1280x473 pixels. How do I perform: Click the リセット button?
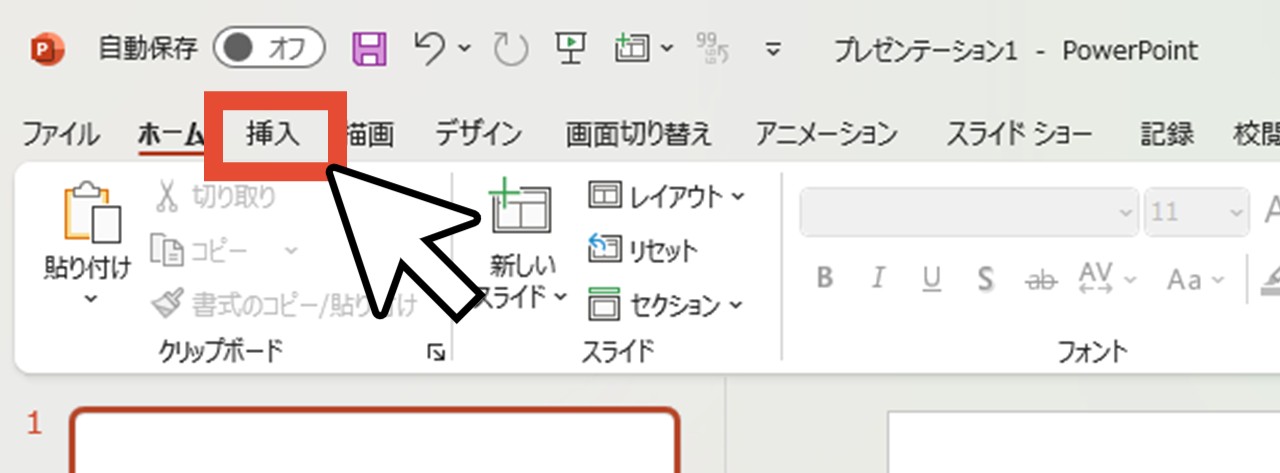coord(643,250)
